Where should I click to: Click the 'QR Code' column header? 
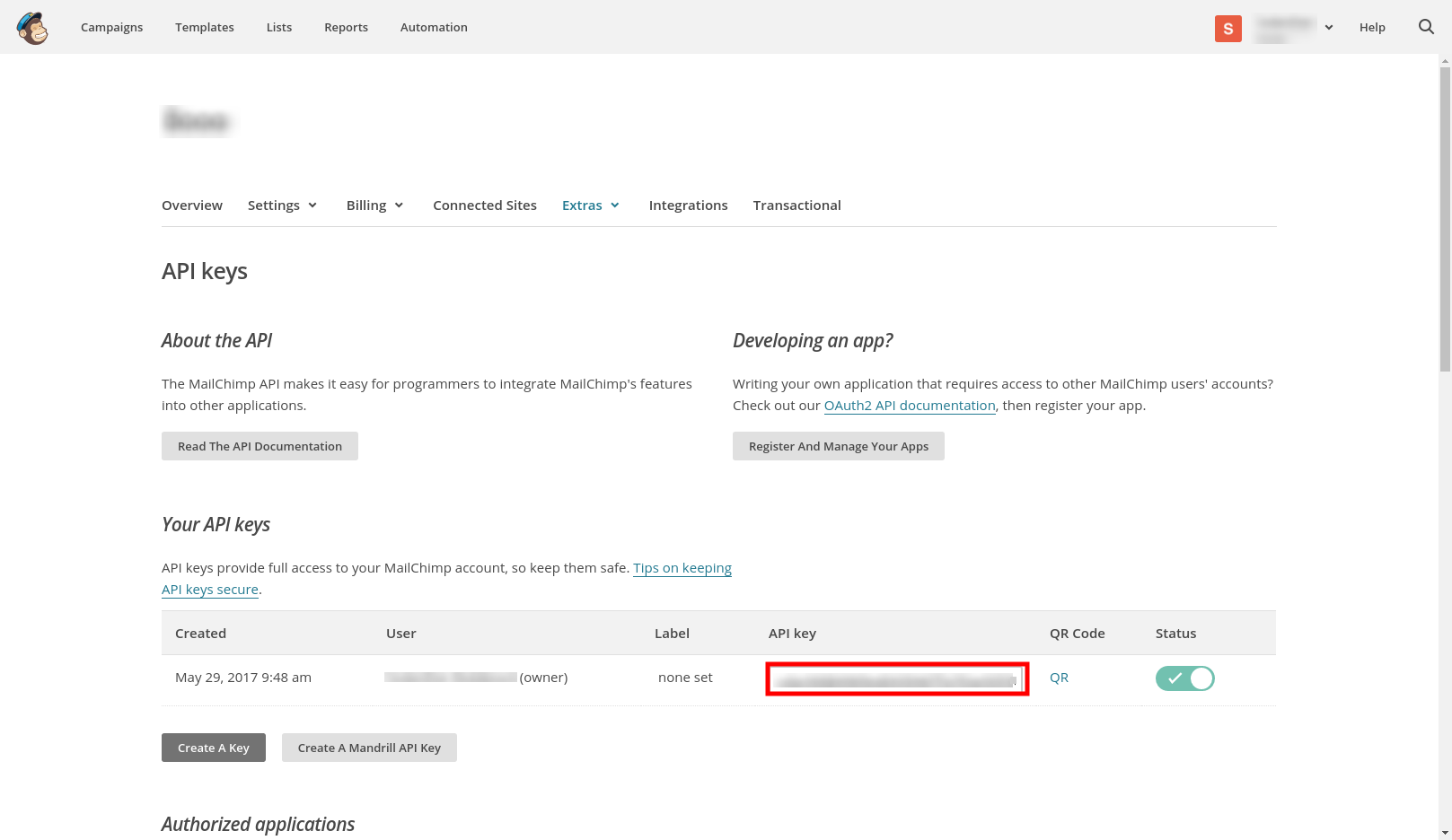click(x=1078, y=634)
